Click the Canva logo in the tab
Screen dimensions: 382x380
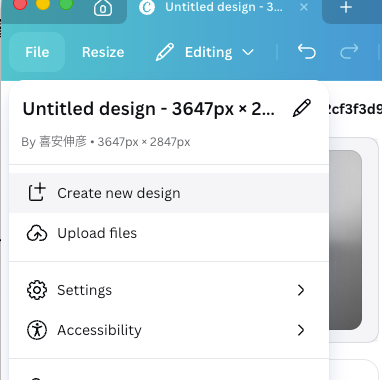147,7
